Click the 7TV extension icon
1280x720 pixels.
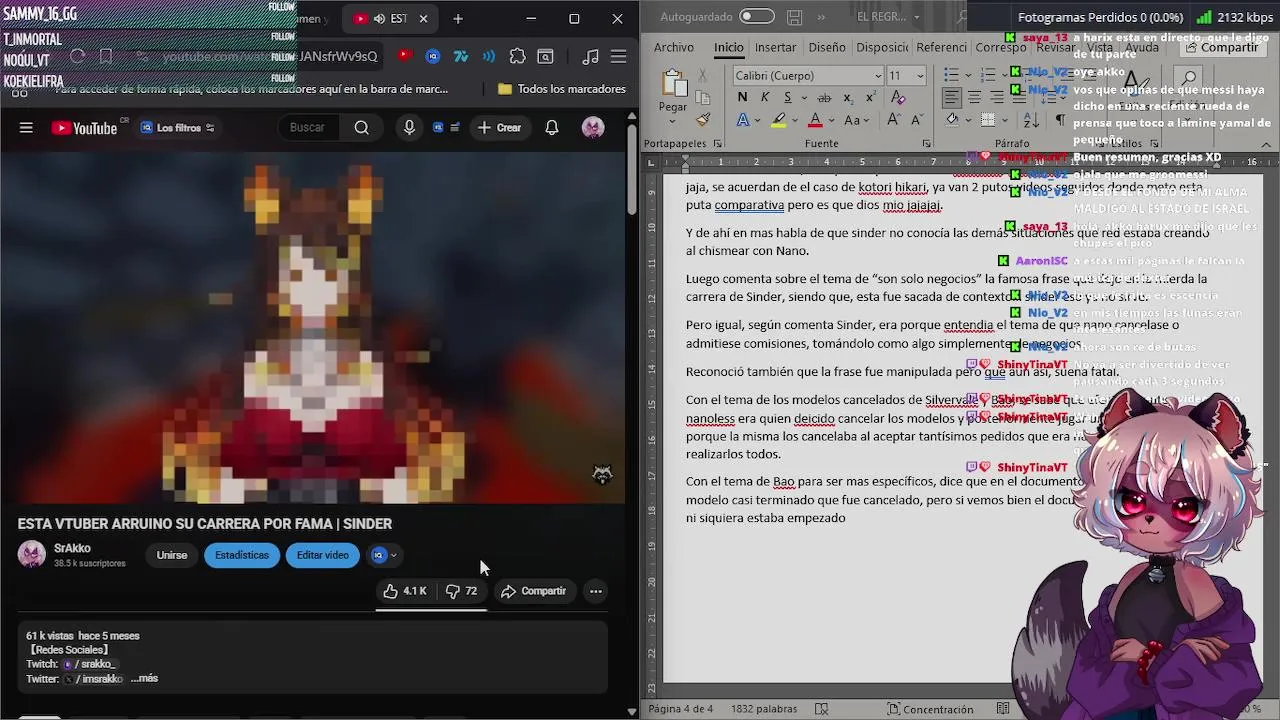(461, 57)
